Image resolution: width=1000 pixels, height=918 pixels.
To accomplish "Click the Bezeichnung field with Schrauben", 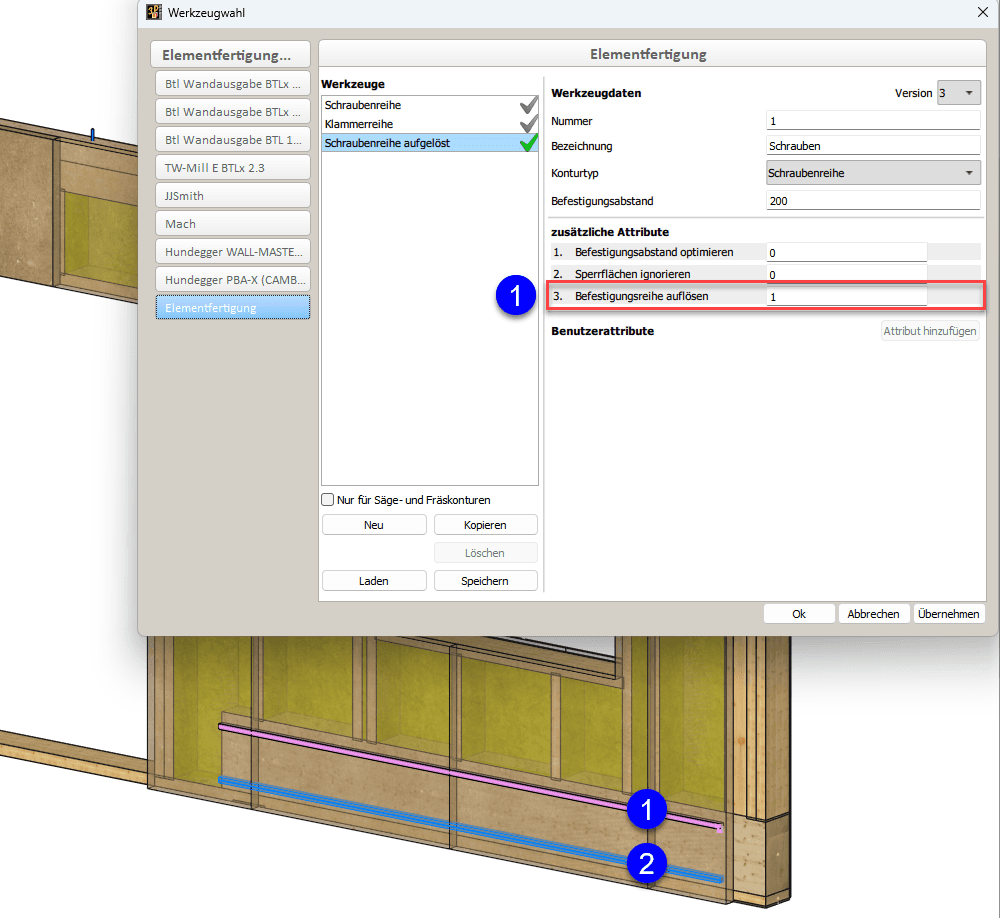I will tap(873, 146).
